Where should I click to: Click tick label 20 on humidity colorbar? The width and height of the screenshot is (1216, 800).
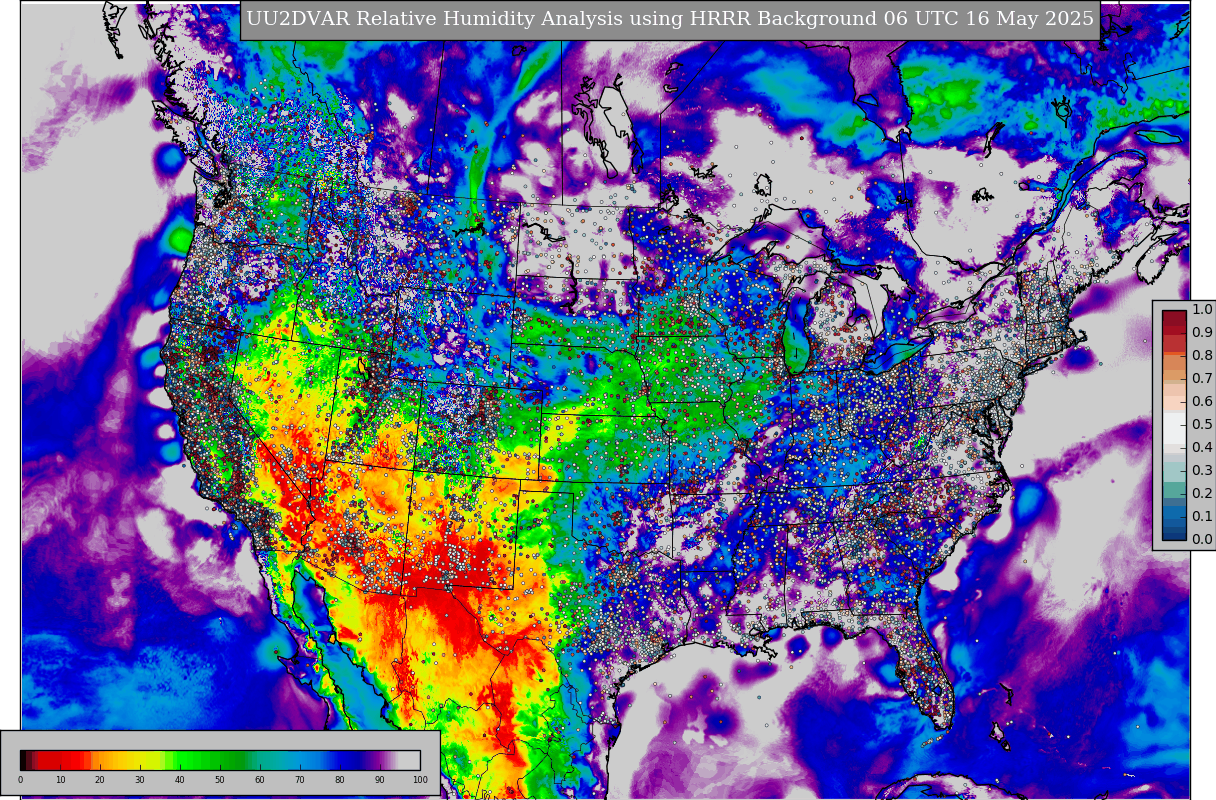pos(100,780)
